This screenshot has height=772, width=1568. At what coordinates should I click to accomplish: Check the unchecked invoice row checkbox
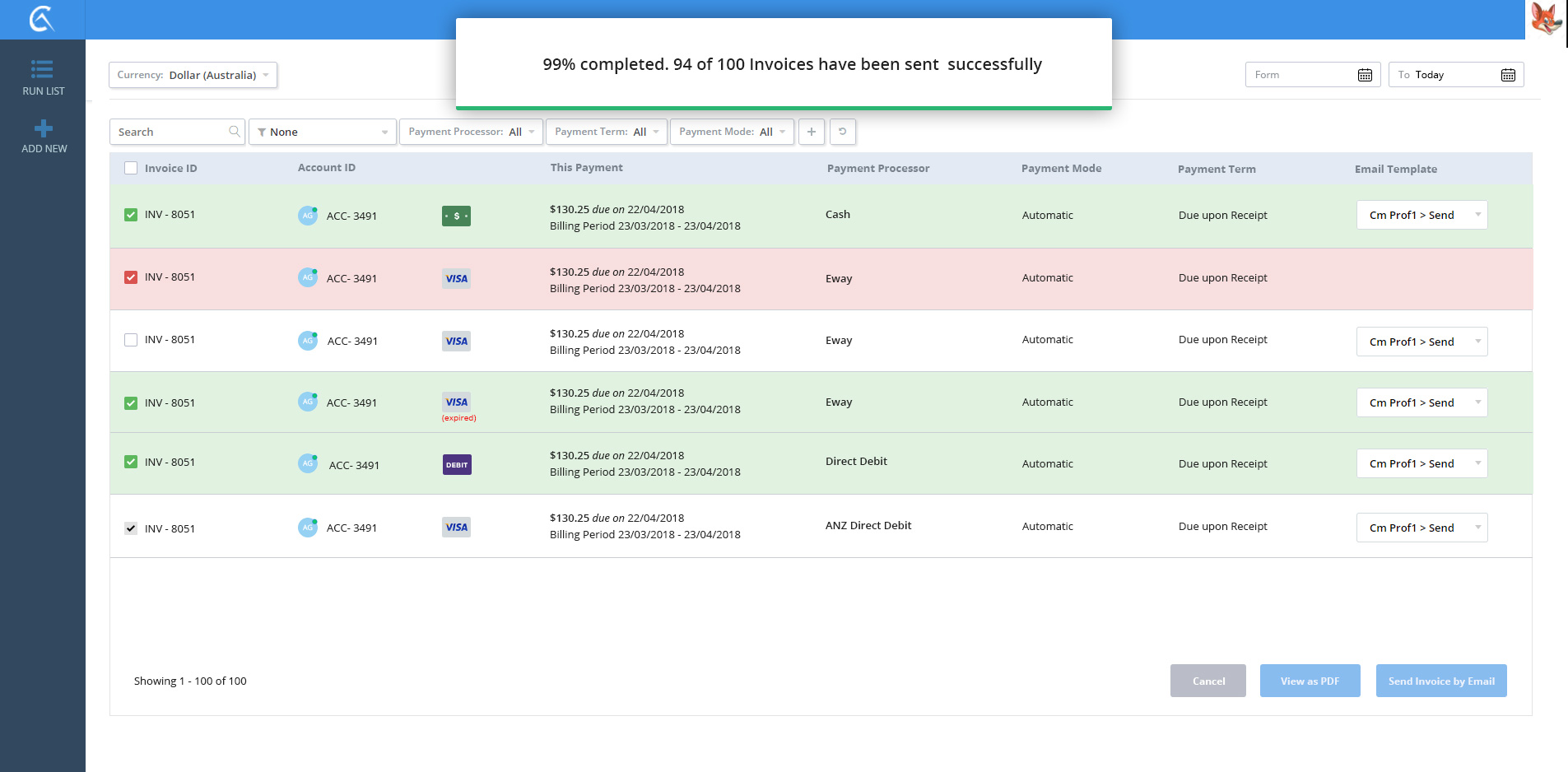click(131, 340)
